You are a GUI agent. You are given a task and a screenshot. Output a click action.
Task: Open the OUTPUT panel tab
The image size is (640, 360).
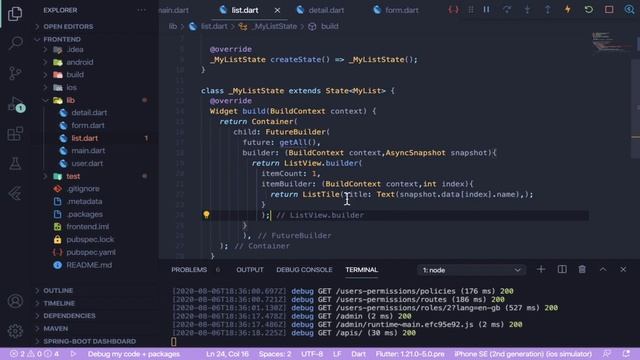point(249,270)
